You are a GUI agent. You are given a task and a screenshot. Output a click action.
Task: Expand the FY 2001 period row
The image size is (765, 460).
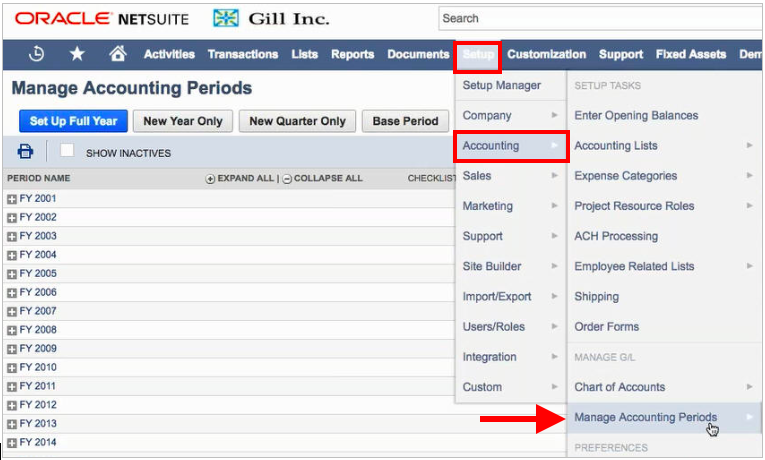(x=12, y=199)
